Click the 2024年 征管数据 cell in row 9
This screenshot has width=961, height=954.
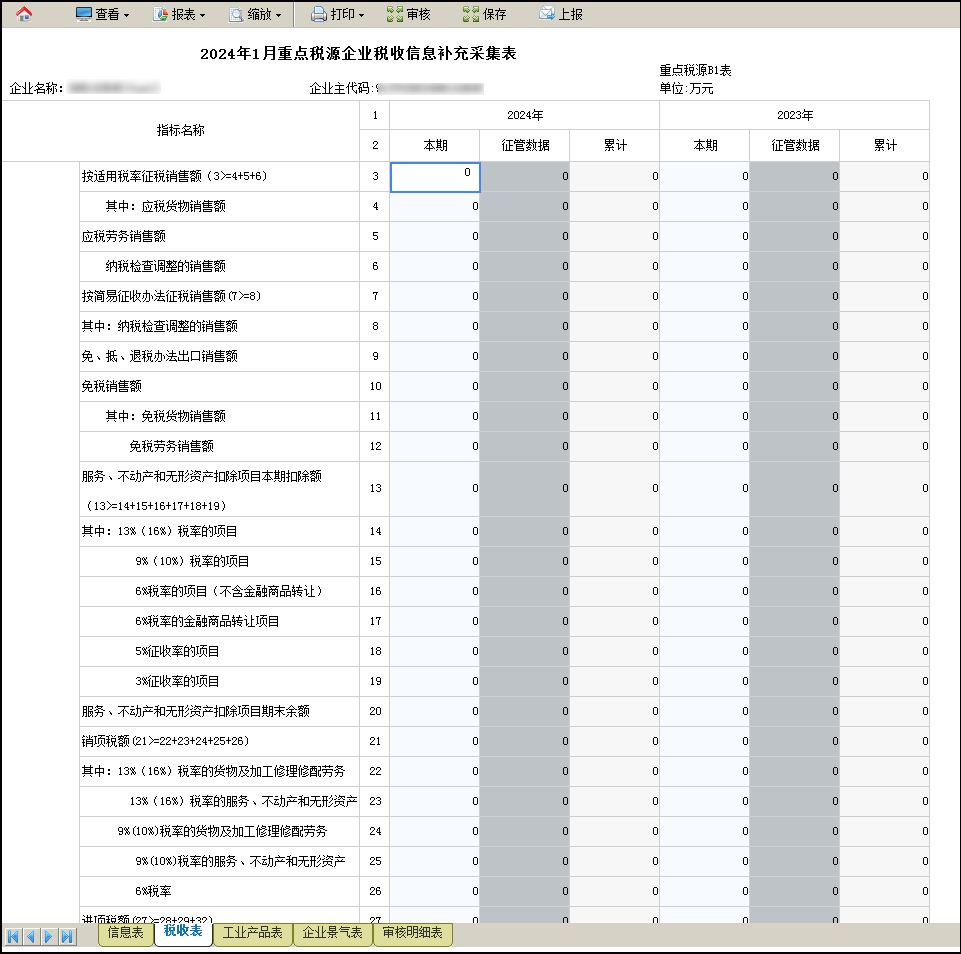[x=525, y=357]
